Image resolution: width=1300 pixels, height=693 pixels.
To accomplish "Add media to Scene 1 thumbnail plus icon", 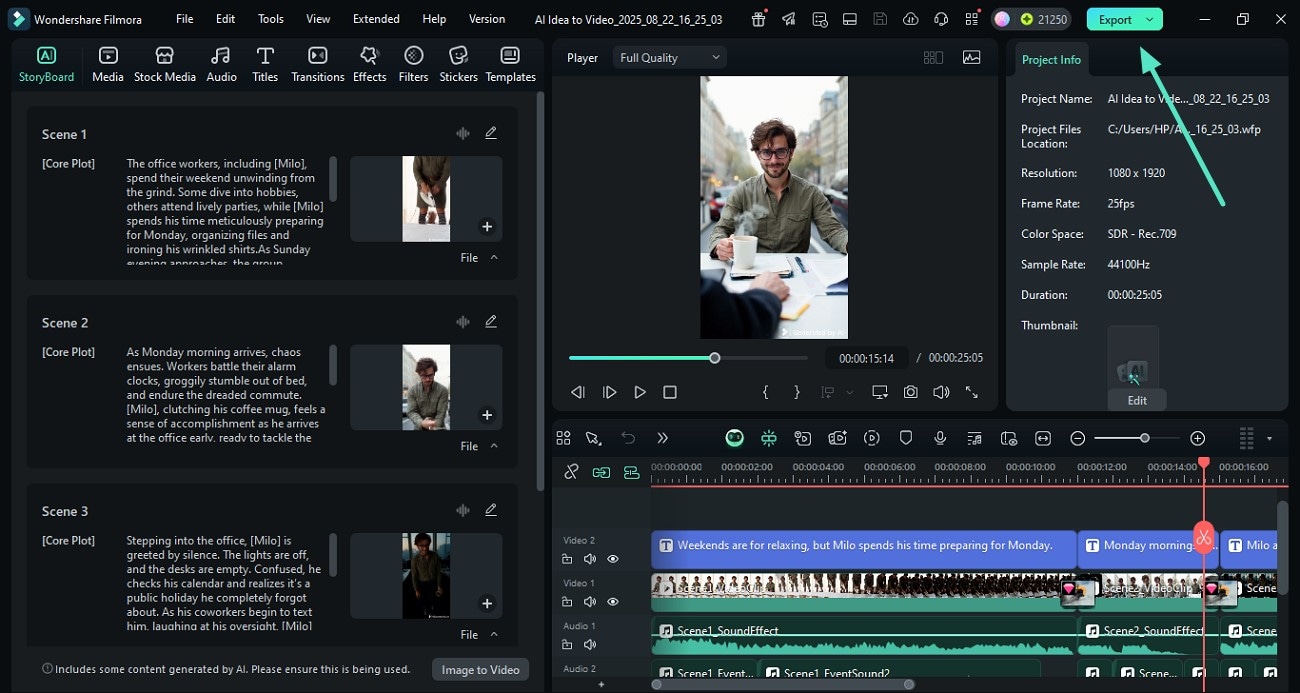I will pos(487,227).
